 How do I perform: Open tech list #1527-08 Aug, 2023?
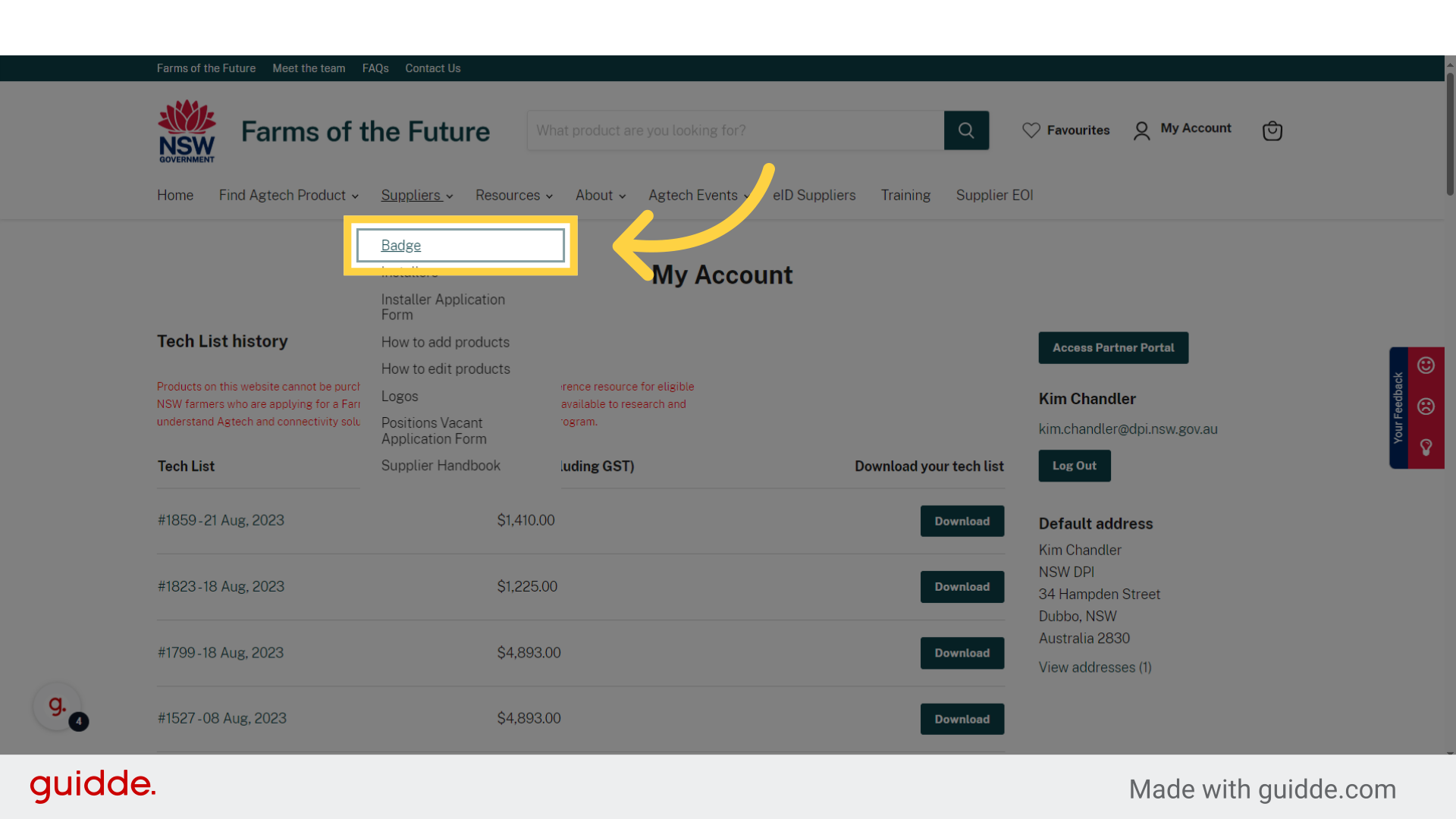(x=222, y=718)
